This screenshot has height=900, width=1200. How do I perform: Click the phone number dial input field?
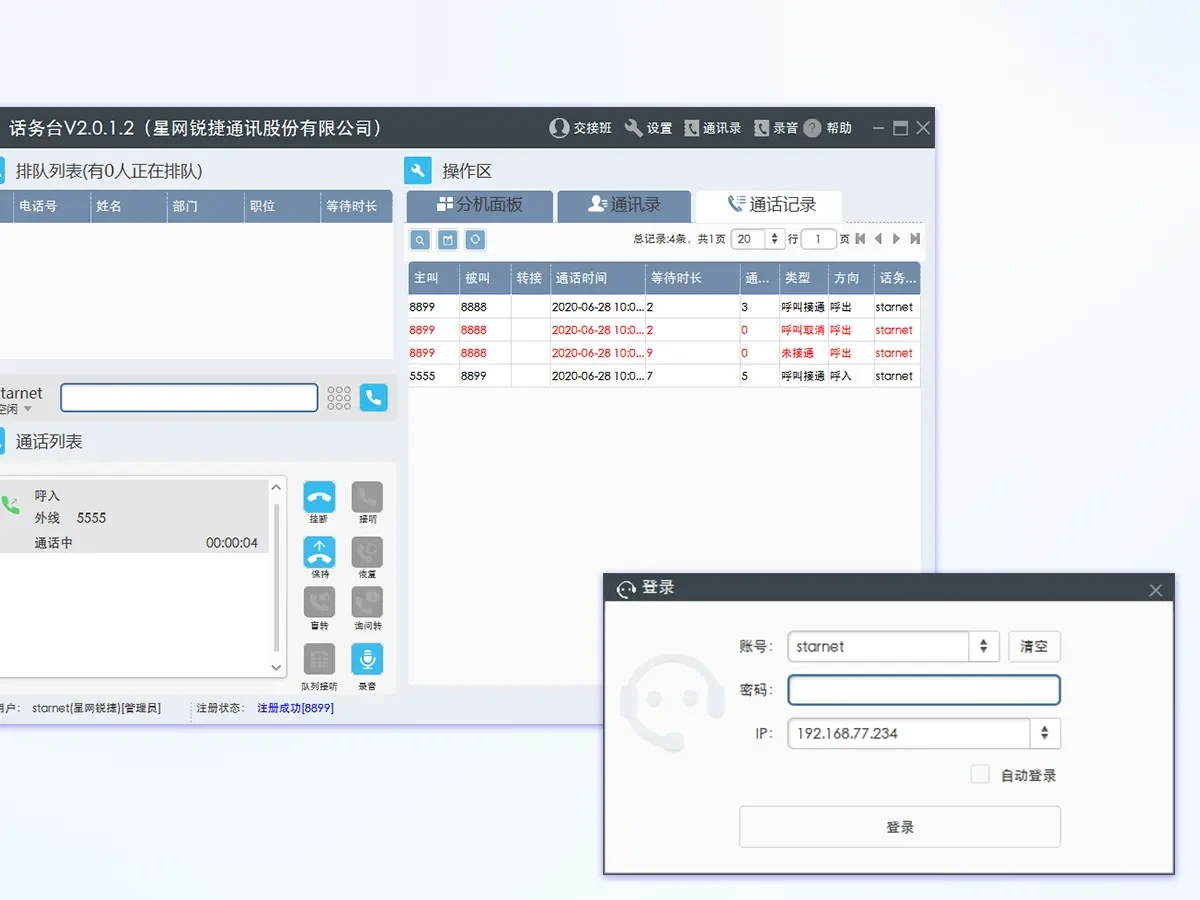click(x=189, y=398)
